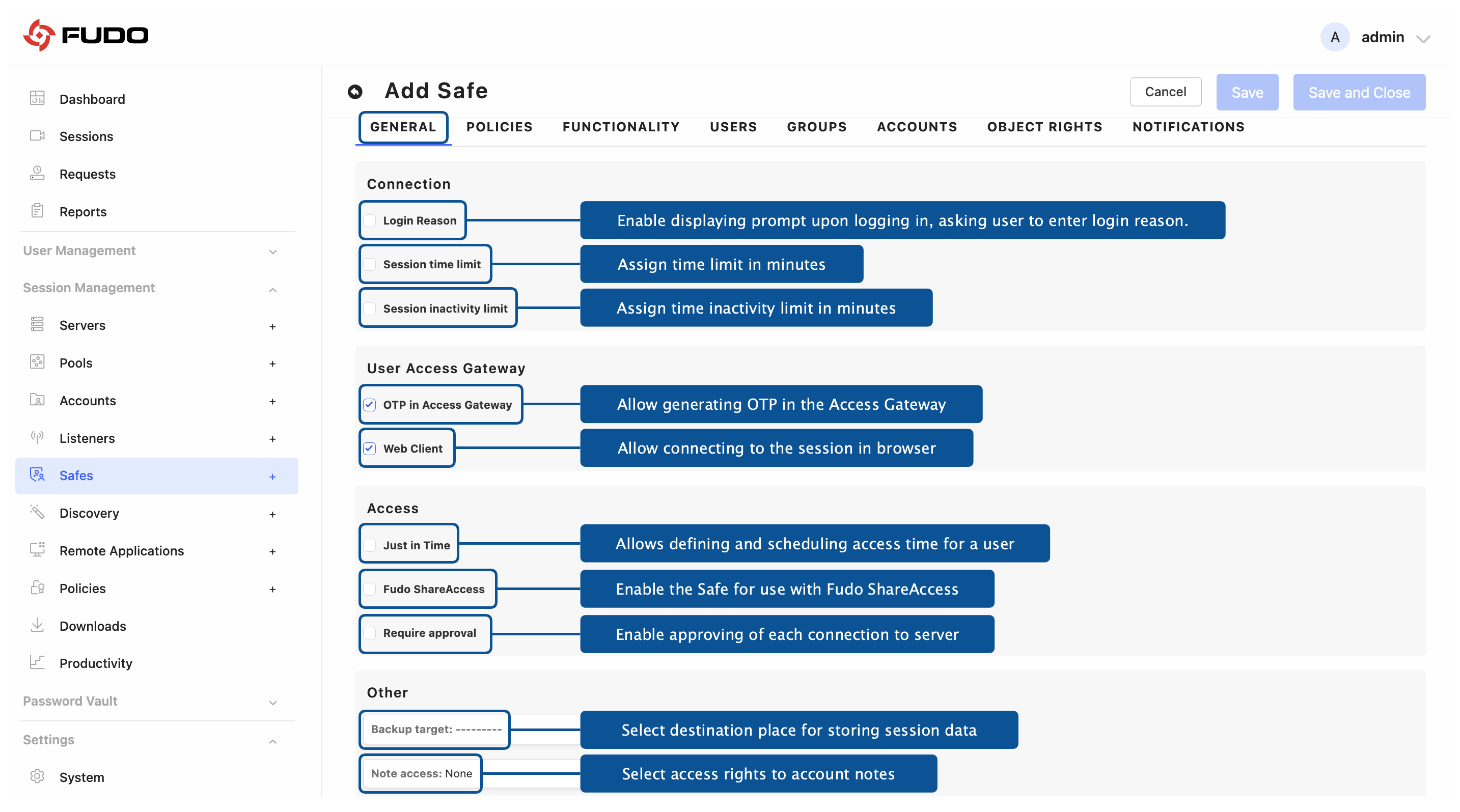Click the System gear icon
Image resolution: width=1460 pixels, height=812 pixels.
(37, 776)
